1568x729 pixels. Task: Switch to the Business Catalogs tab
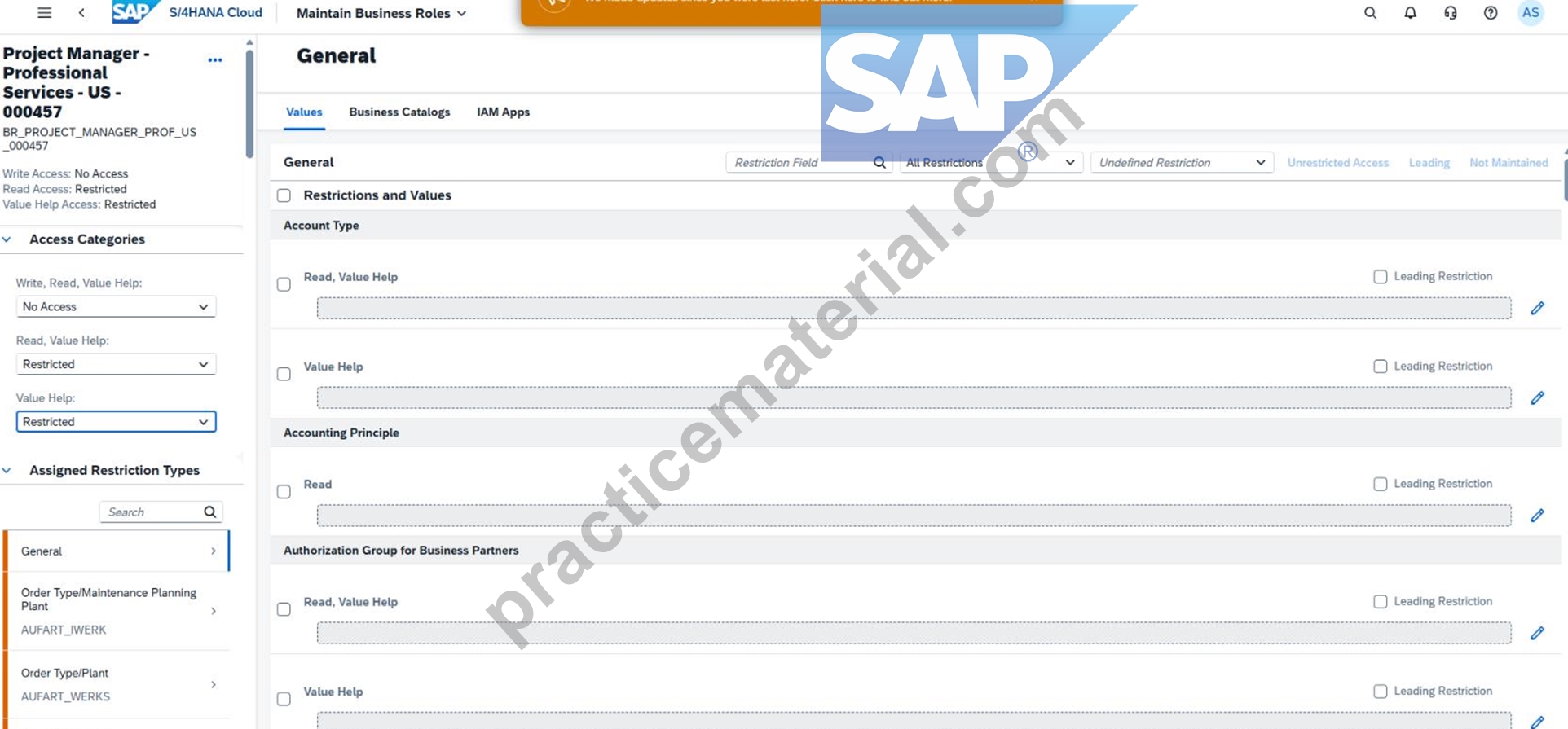pos(399,112)
